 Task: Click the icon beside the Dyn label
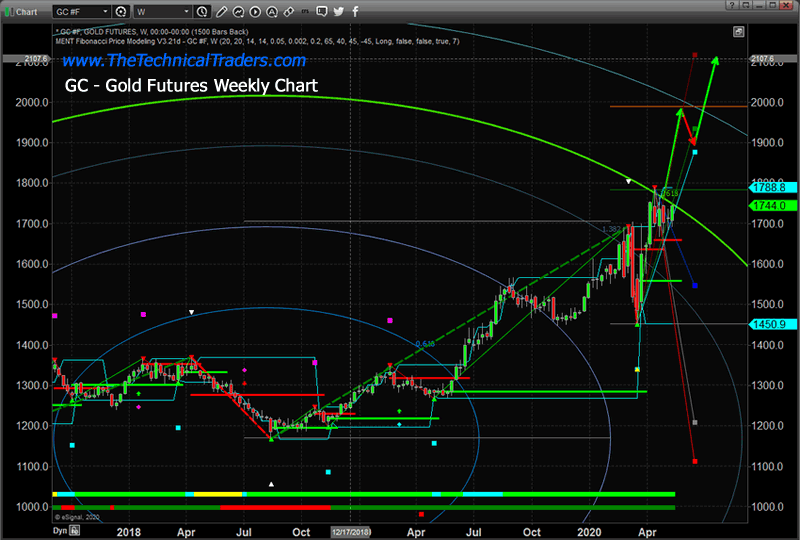pyautogui.click(x=74, y=531)
